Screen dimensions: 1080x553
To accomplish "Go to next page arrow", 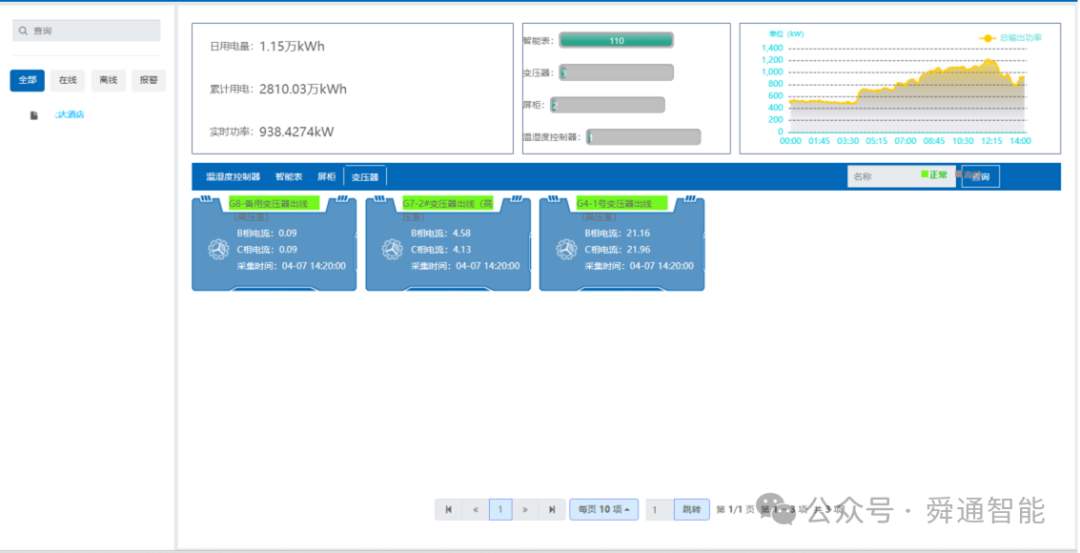I will point(525,510).
